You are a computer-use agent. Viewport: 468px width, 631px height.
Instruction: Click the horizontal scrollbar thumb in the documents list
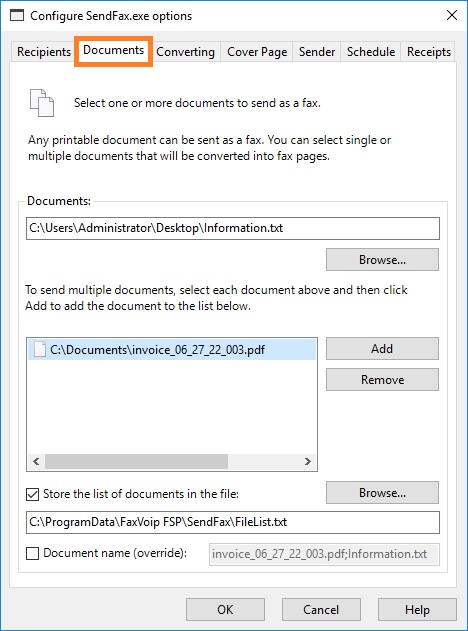136,461
